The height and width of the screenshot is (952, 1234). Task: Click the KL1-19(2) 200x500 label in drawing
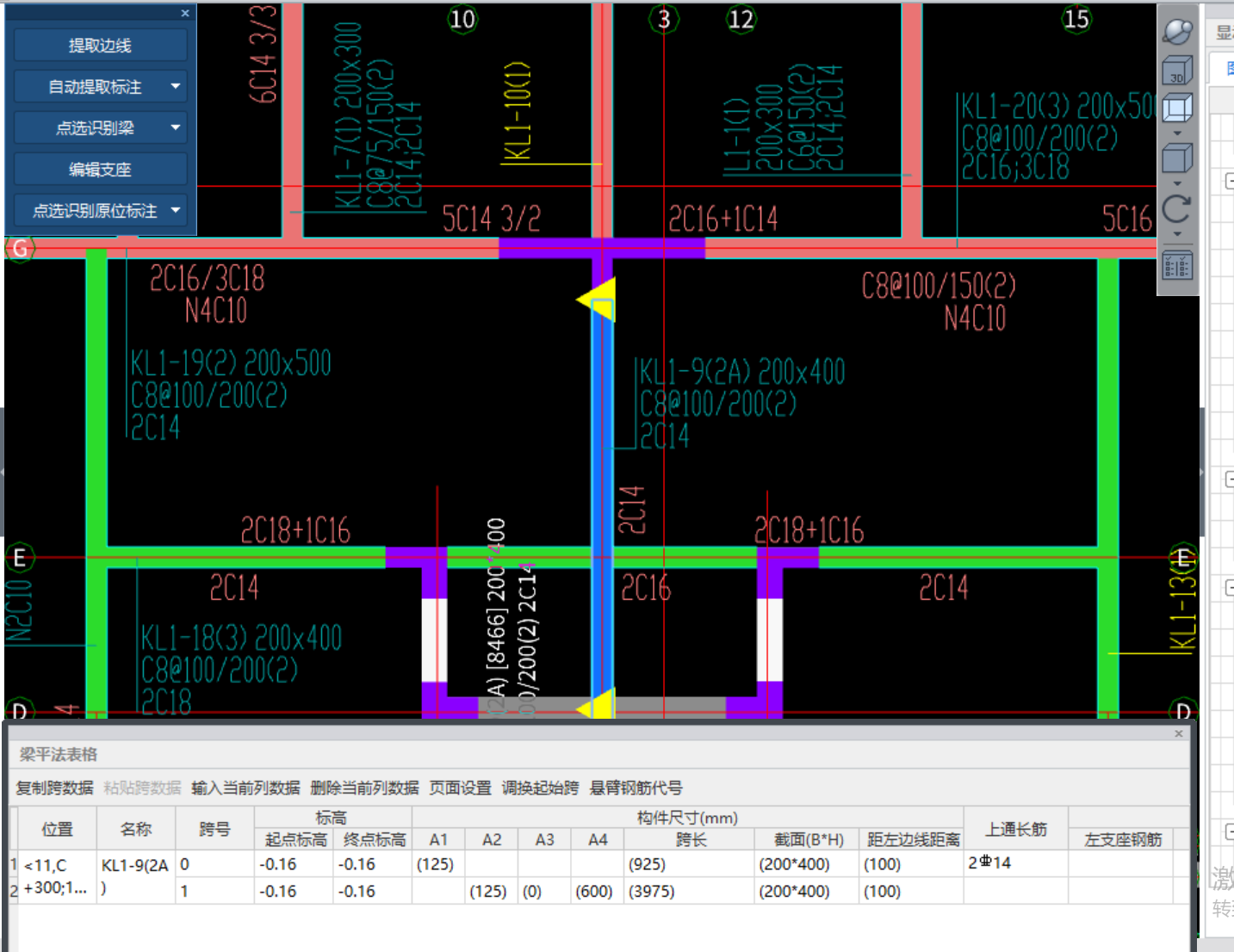coord(231,363)
